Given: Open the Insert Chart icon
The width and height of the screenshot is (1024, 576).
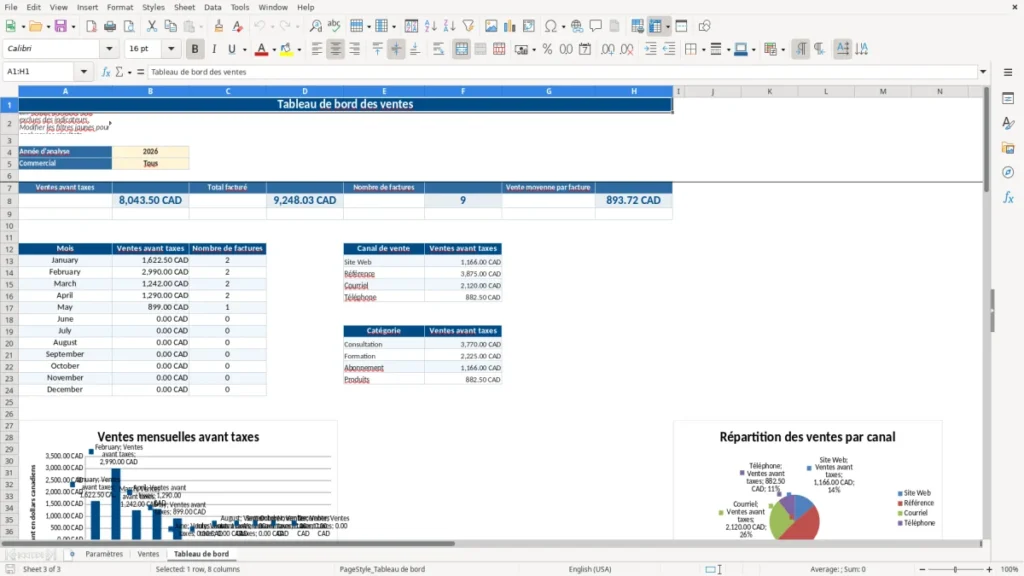Looking at the screenshot, I should [509, 26].
